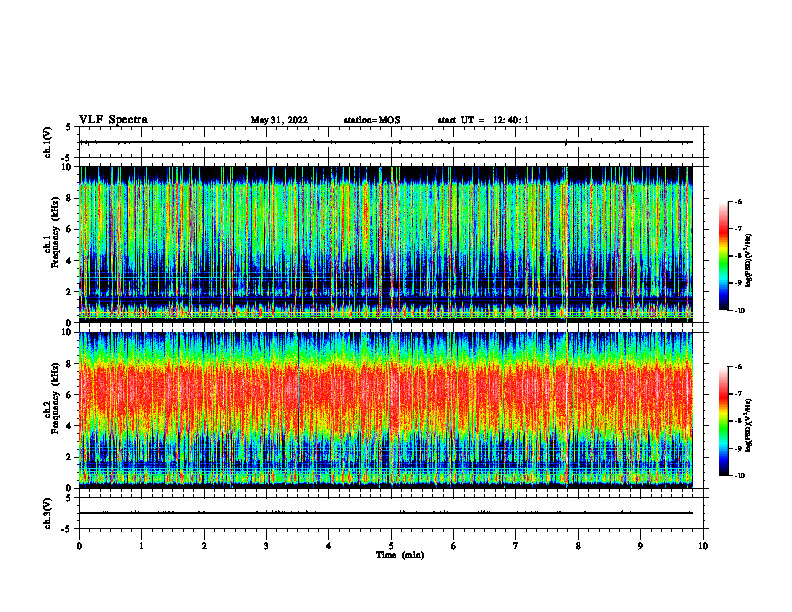The width and height of the screenshot is (792, 612).
Task: Click the time axis tick label "2"
Action: tap(204, 546)
